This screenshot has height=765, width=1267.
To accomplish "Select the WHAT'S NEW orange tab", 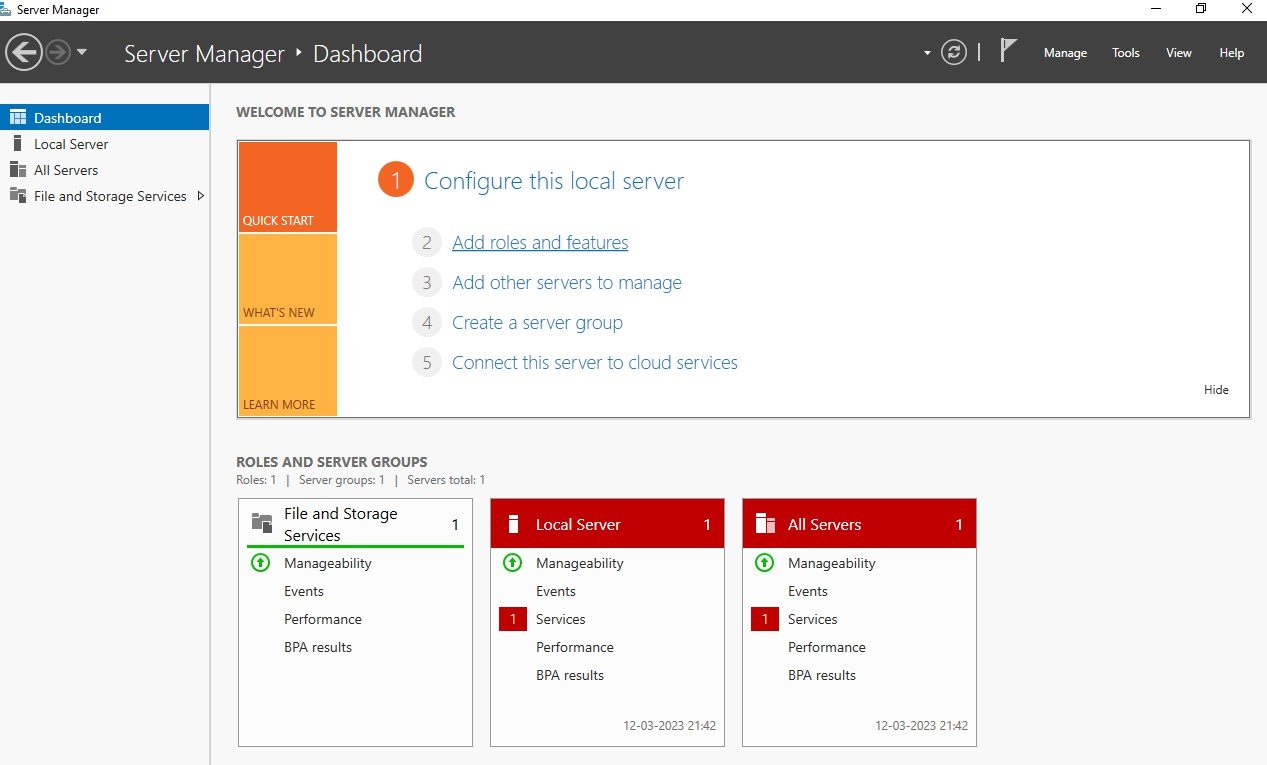I will point(288,279).
